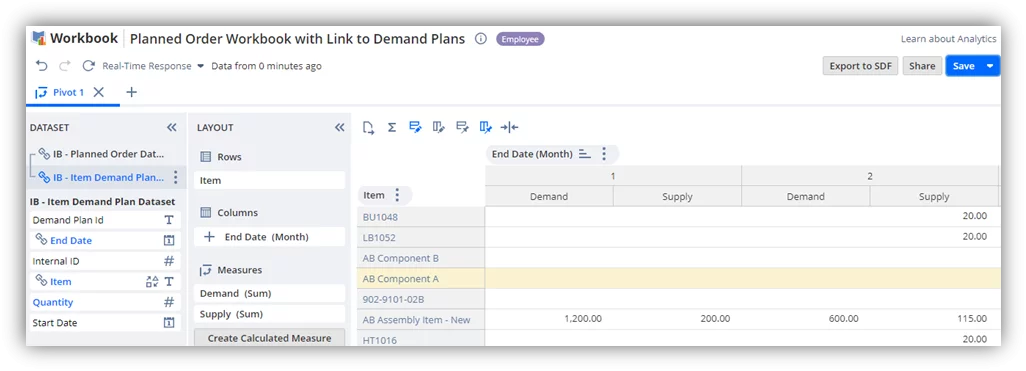Click the Export to SDF button
1026x371 pixels.
860,66
